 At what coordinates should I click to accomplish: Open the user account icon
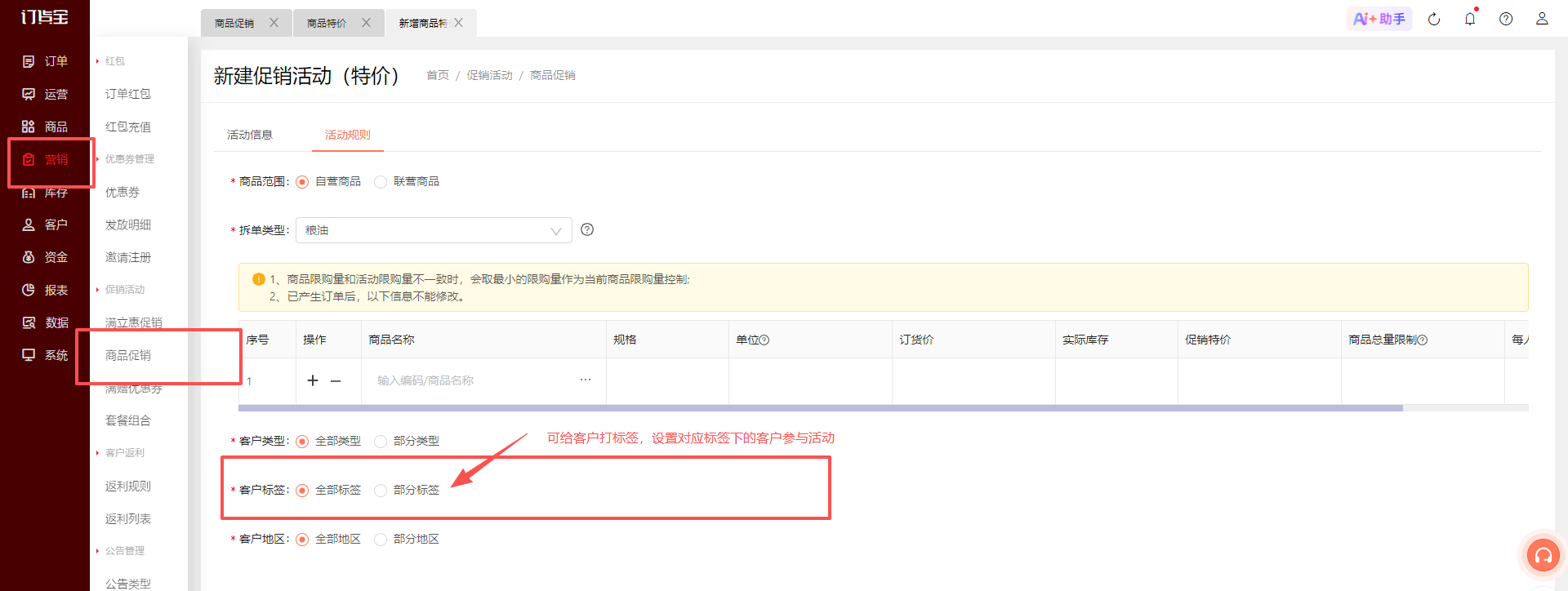[1542, 19]
